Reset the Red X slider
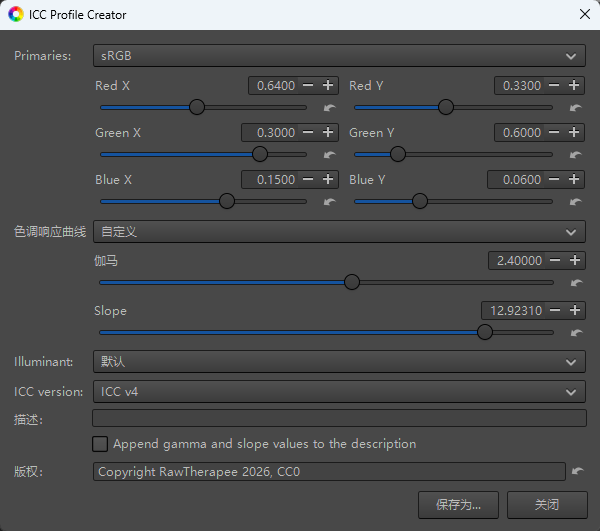Image resolution: width=600 pixels, height=531 pixels. [x=329, y=108]
